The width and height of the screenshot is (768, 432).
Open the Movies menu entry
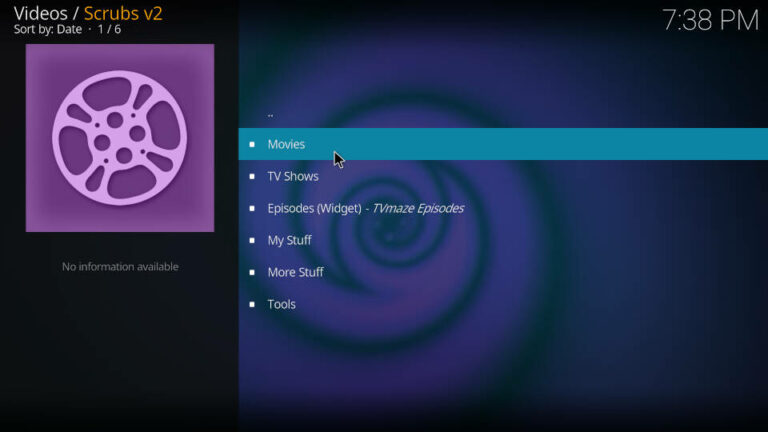point(503,144)
